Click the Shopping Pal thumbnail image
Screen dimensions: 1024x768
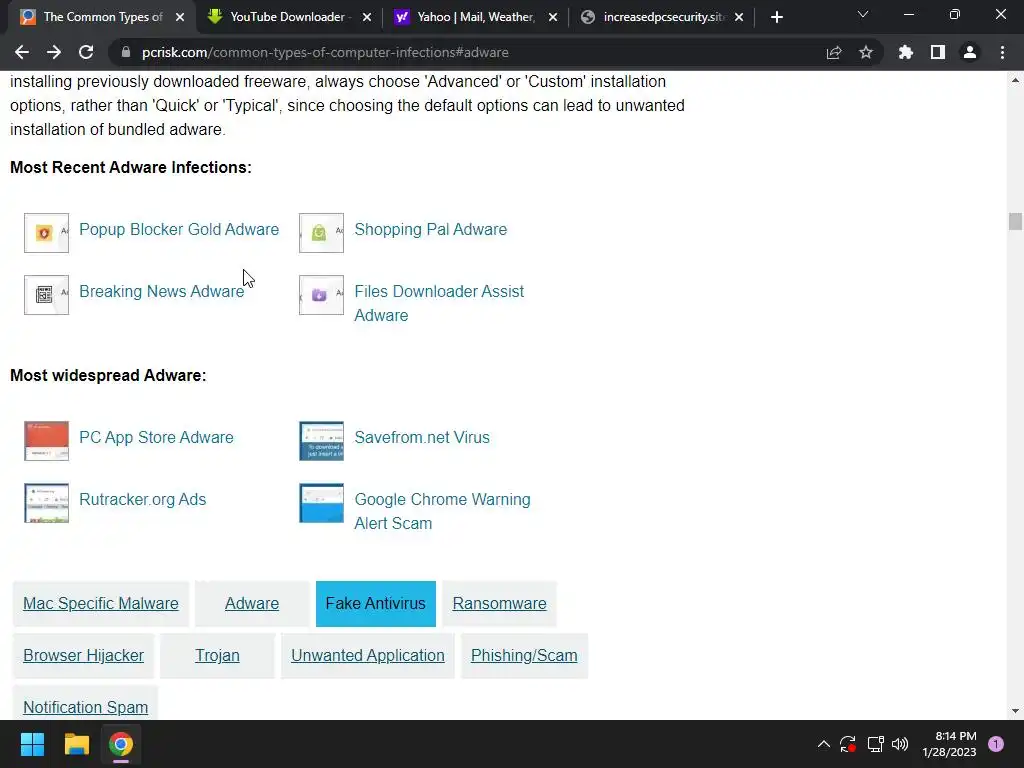click(321, 232)
